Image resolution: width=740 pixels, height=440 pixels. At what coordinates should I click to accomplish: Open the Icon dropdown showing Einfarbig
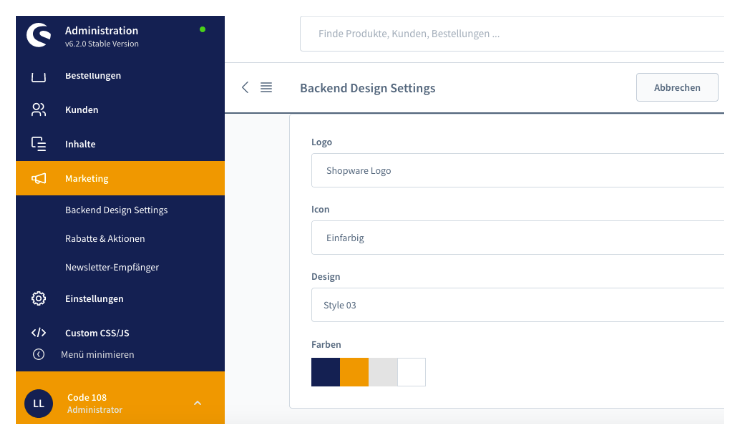tap(517, 238)
